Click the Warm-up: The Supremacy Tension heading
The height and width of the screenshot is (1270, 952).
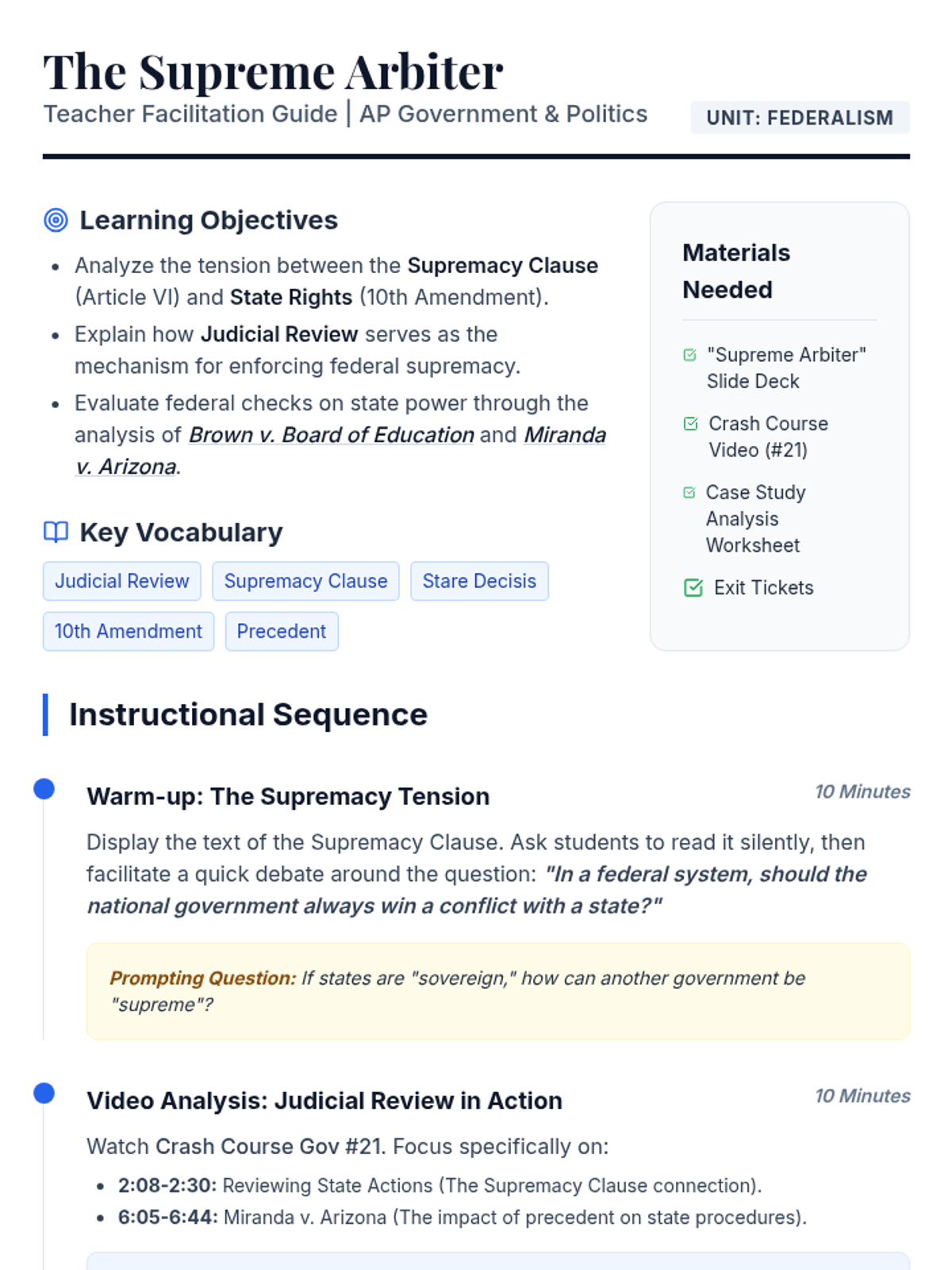point(288,796)
